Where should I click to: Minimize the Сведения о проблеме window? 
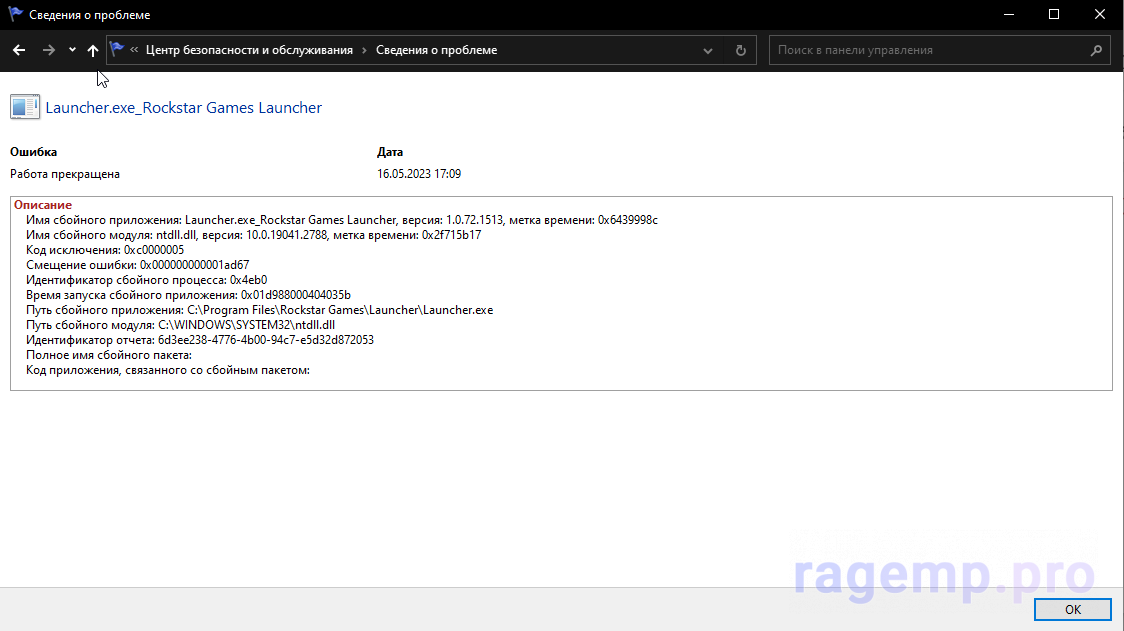point(1009,14)
